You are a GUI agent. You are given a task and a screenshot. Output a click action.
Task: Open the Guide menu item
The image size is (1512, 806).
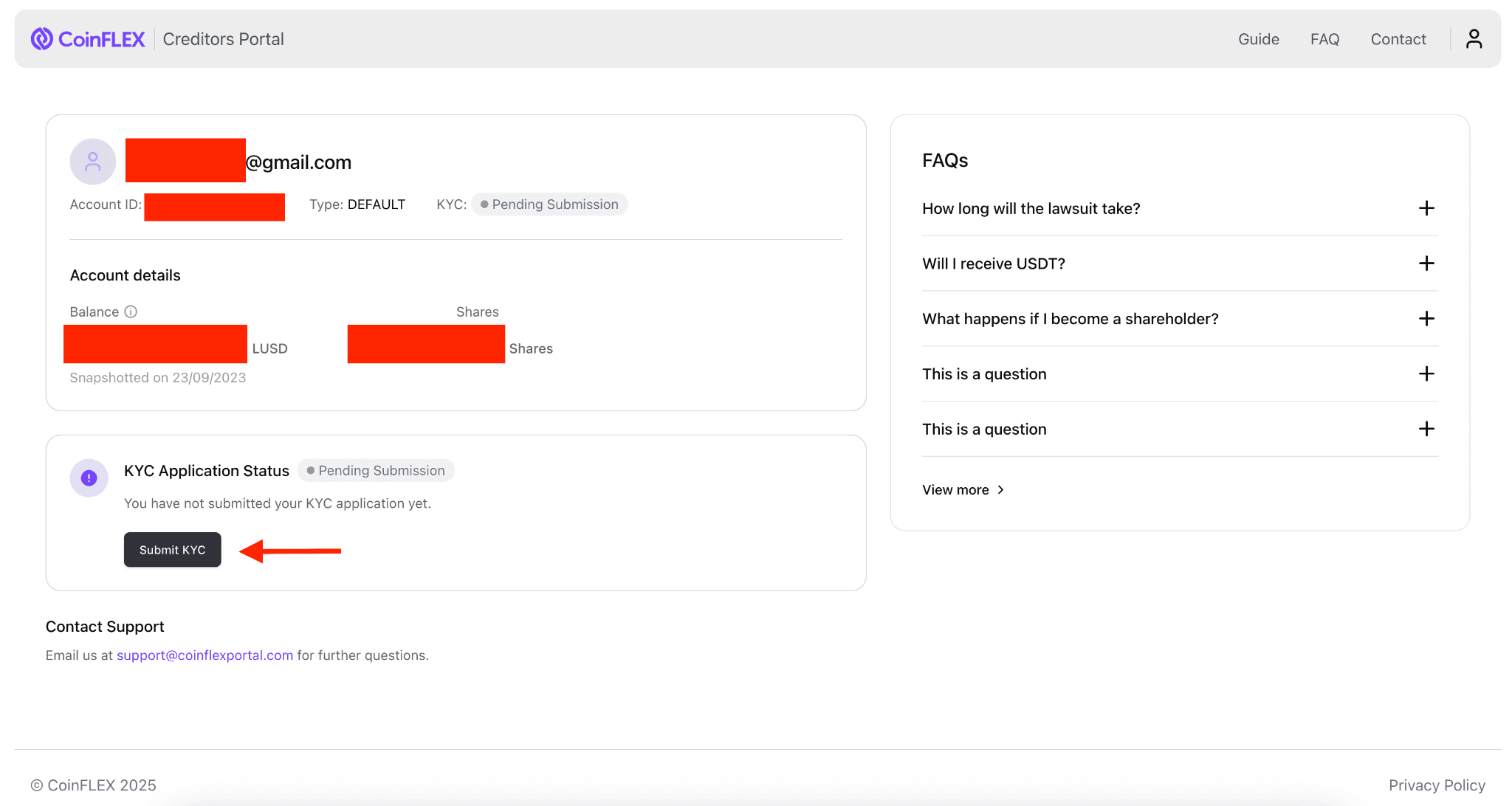[1258, 39]
